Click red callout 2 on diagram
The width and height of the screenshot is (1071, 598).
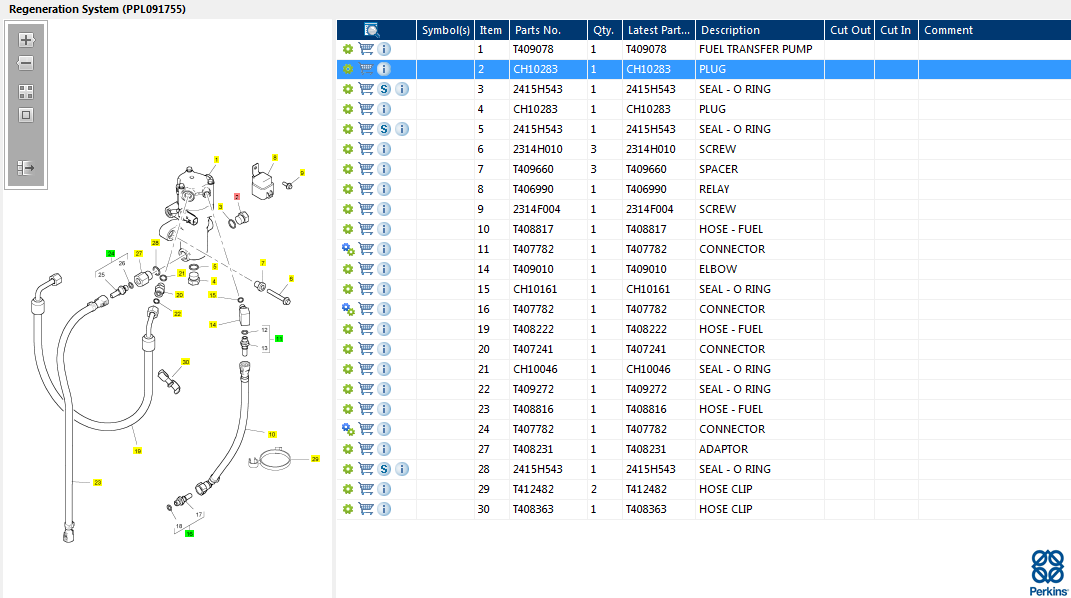(237, 197)
